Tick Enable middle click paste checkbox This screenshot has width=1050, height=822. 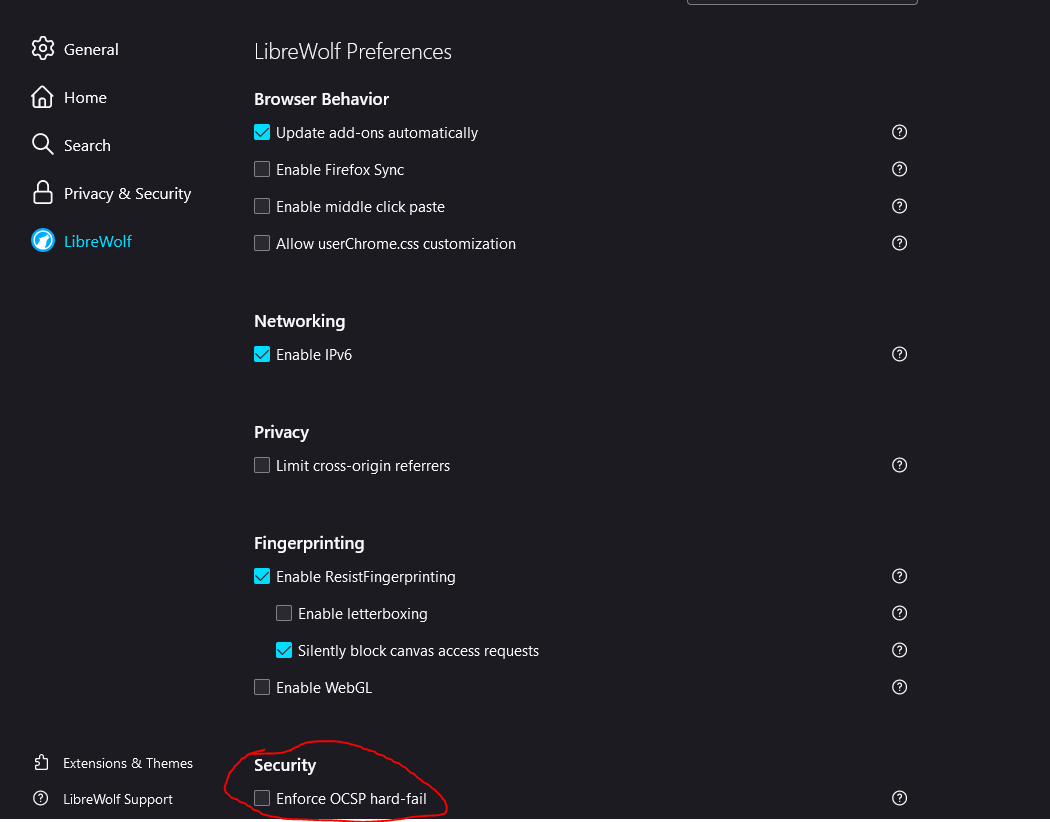[x=262, y=206]
